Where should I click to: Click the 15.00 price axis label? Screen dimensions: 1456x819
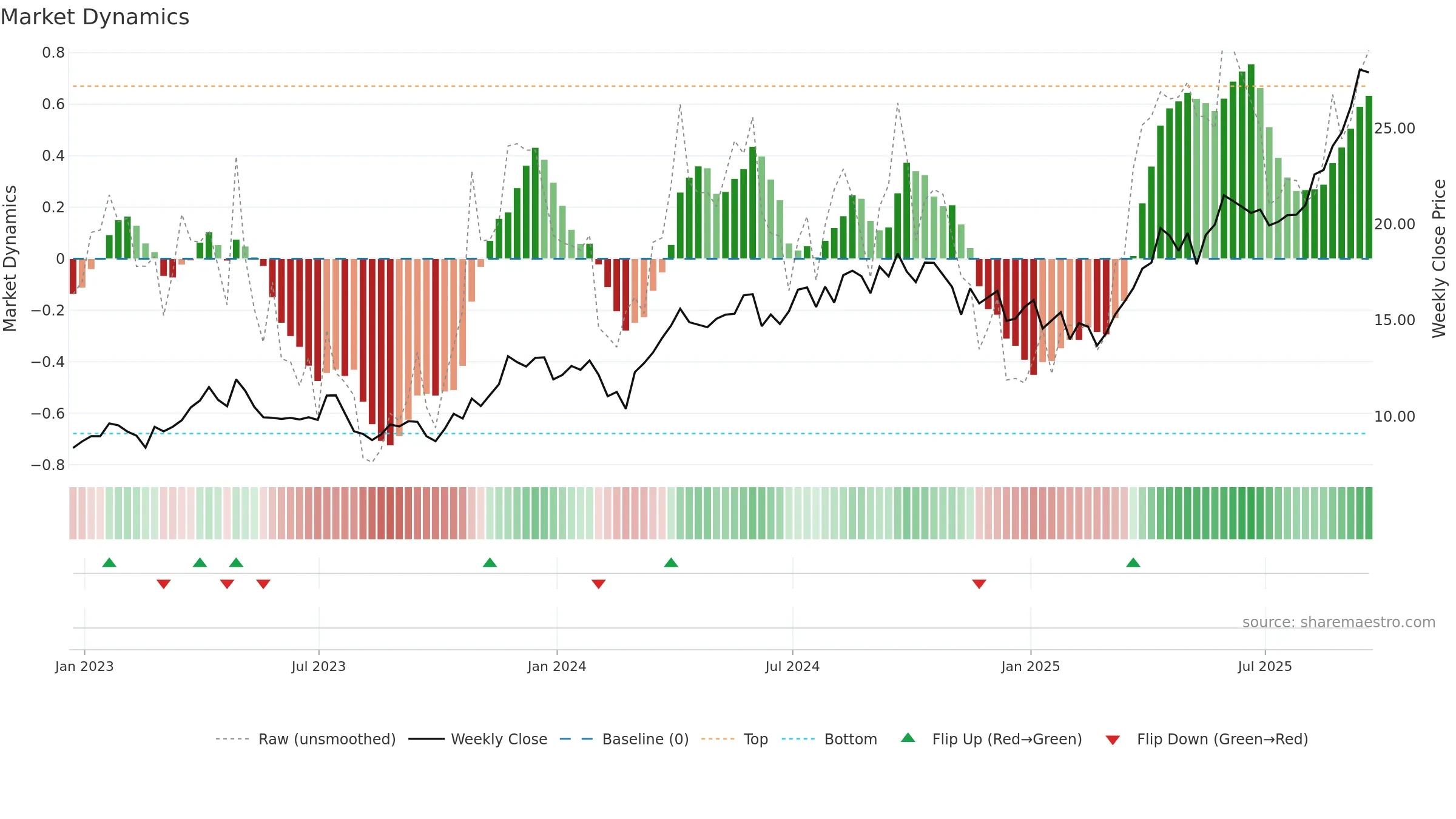click(x=1394, y=320)
